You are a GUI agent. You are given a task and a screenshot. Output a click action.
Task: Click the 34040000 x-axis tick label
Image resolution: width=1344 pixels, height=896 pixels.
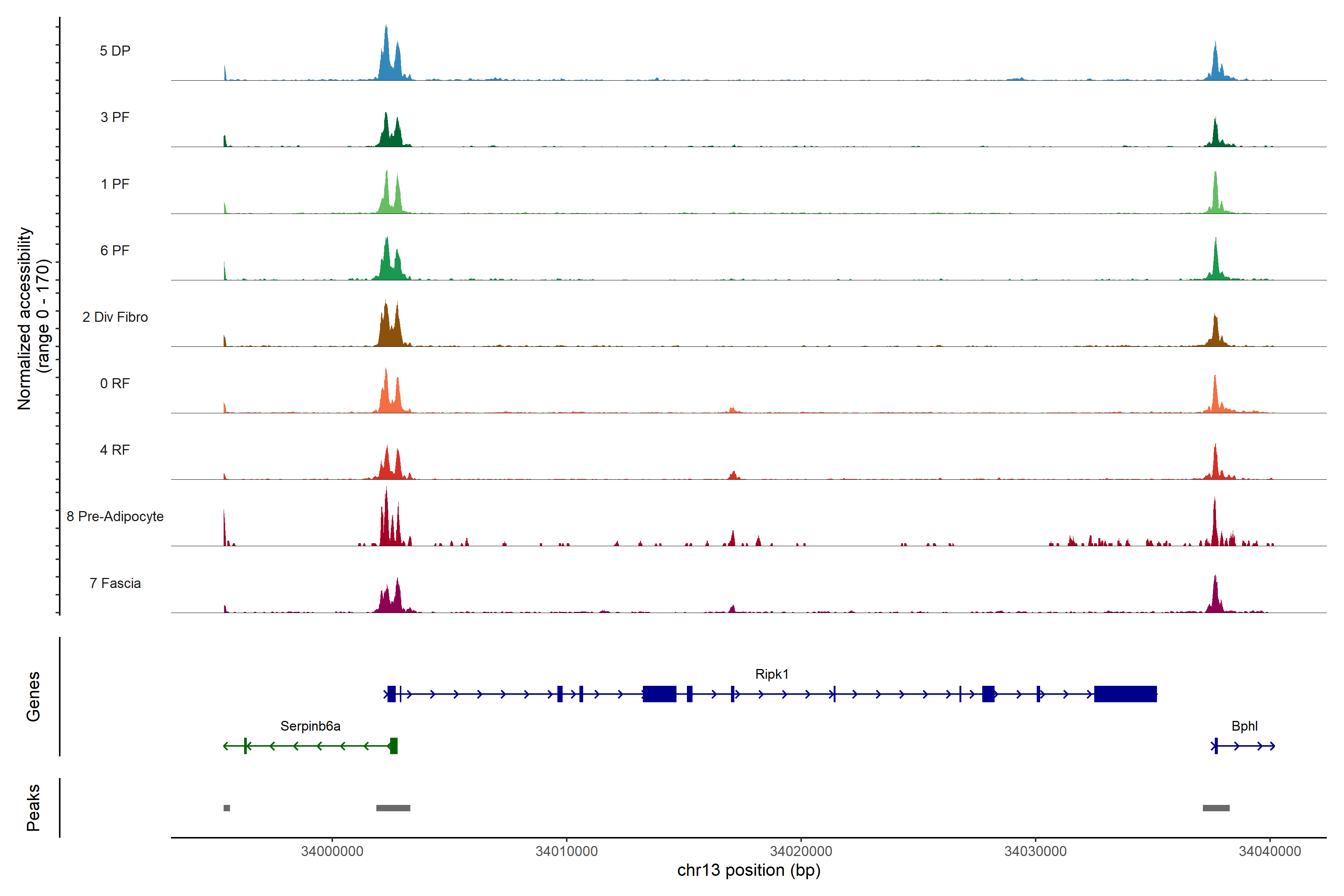[1270, 852]
